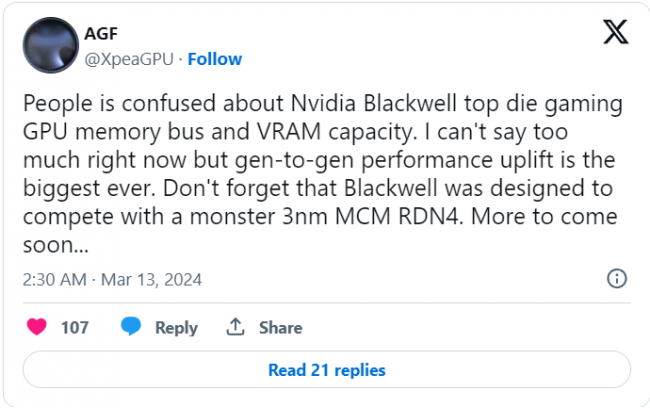View the AGF profile avatar picture
650x408 pixels.
coord(51,45)
